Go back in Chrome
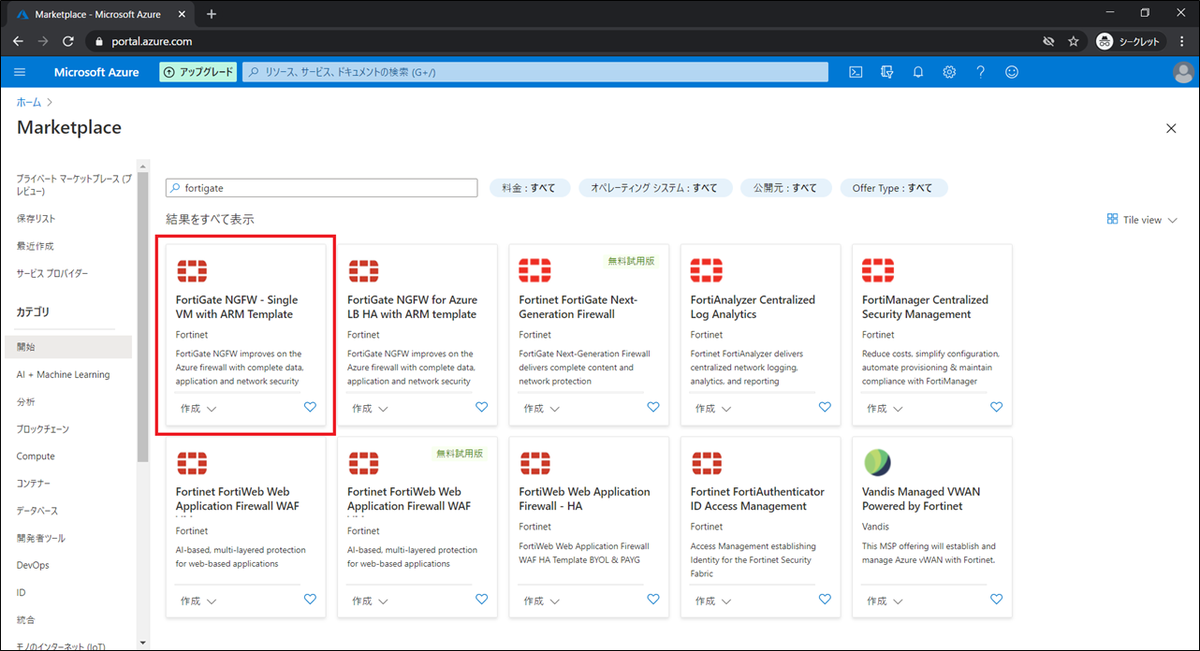1200x651 pixels. 19,42
